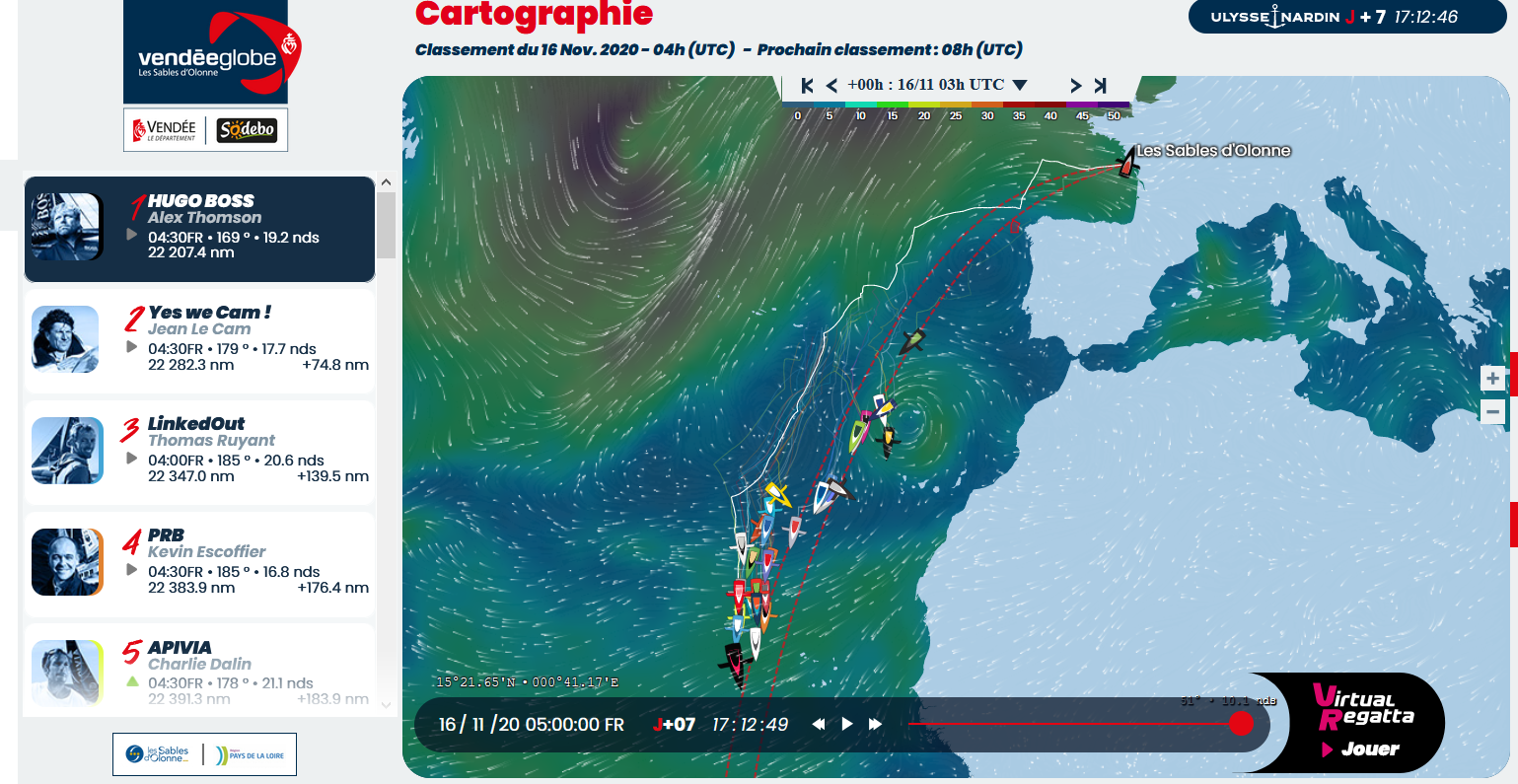Jump to first wind forecast step
This screenshot has height=784, width=1518.
807,86
